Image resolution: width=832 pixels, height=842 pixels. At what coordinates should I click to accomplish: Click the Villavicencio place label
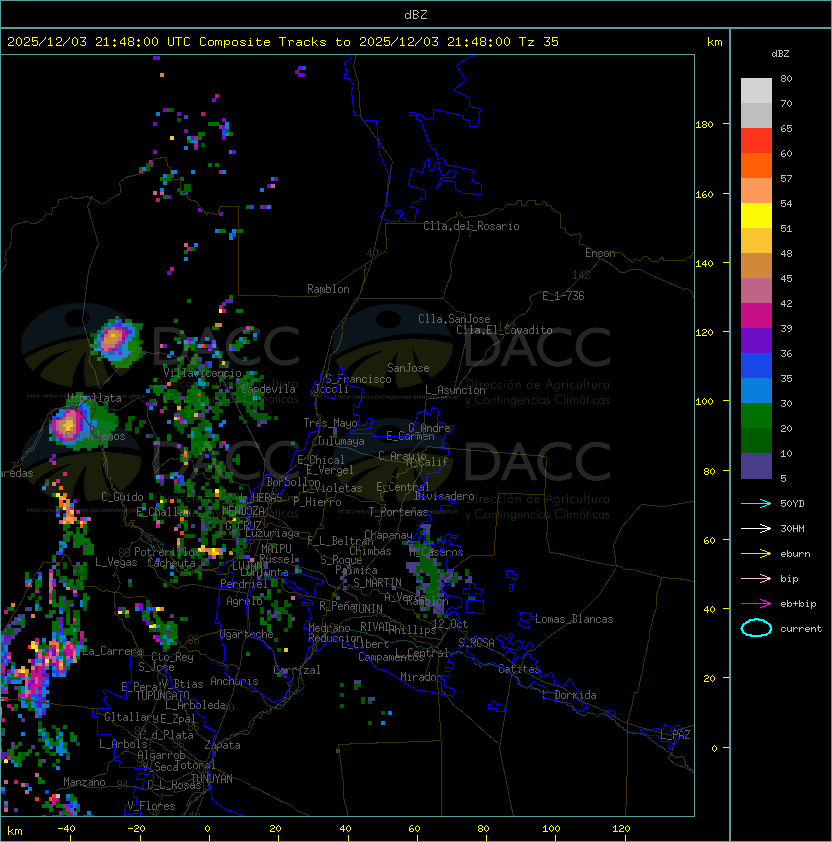pyautogui.click(x=202, y=373)
